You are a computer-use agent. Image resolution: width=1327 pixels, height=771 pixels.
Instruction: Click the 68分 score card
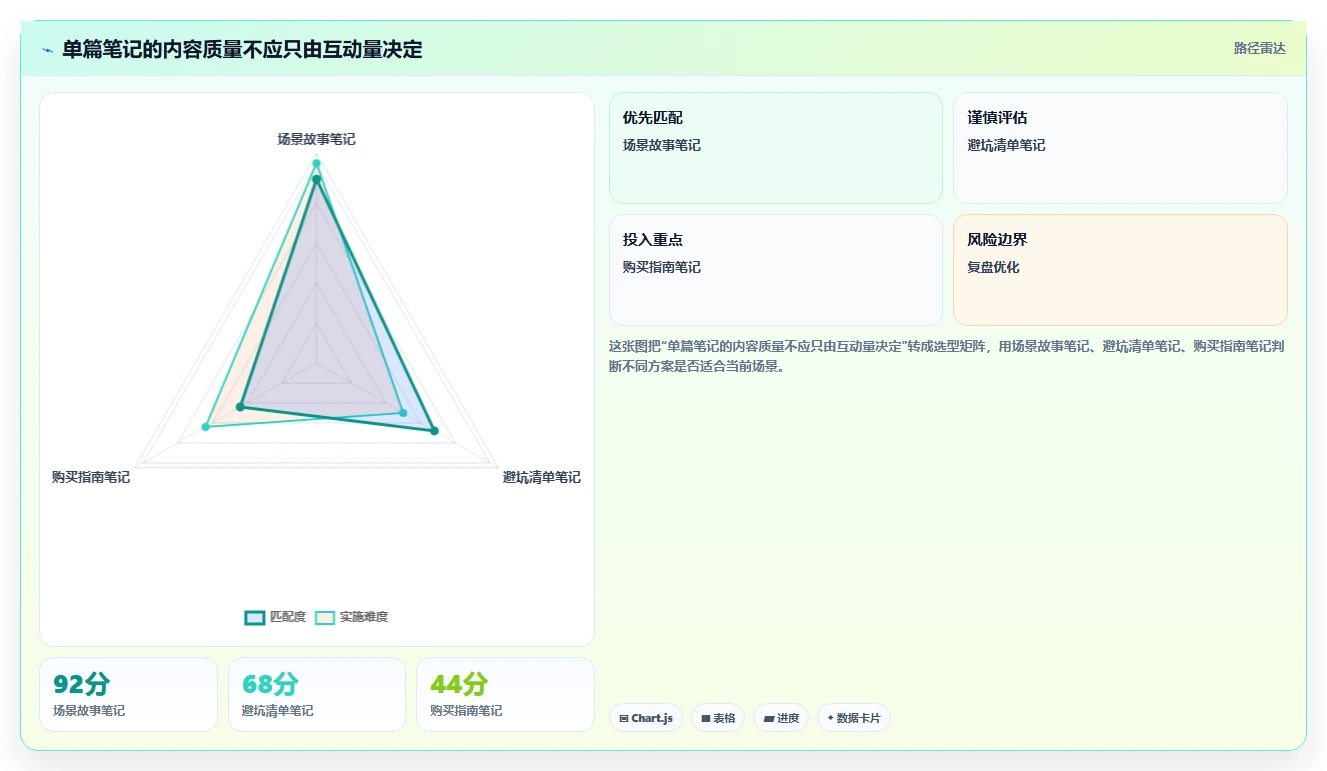coord(317,694)
